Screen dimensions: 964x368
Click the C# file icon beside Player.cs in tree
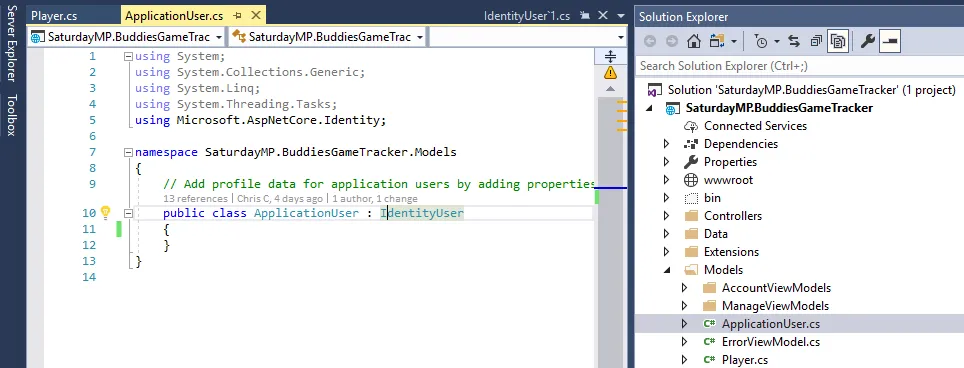709,359
